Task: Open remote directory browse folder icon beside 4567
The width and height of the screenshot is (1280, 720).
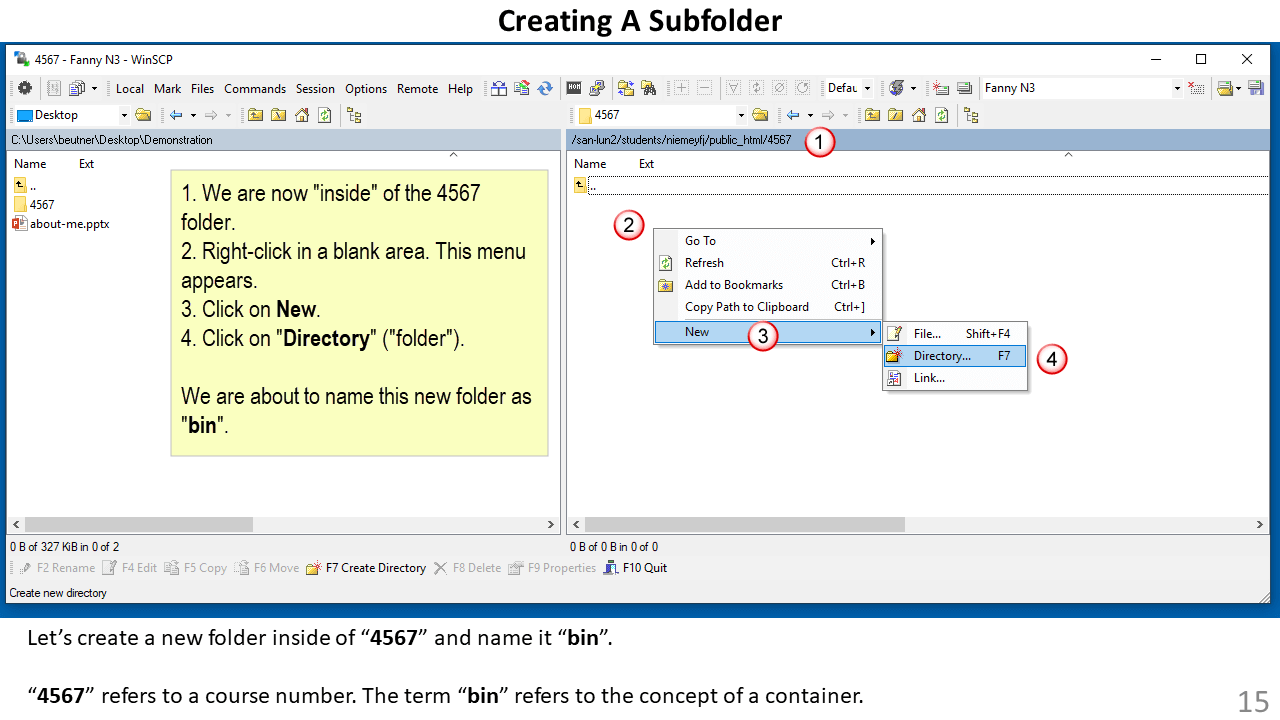Action: tap(760, 115)
